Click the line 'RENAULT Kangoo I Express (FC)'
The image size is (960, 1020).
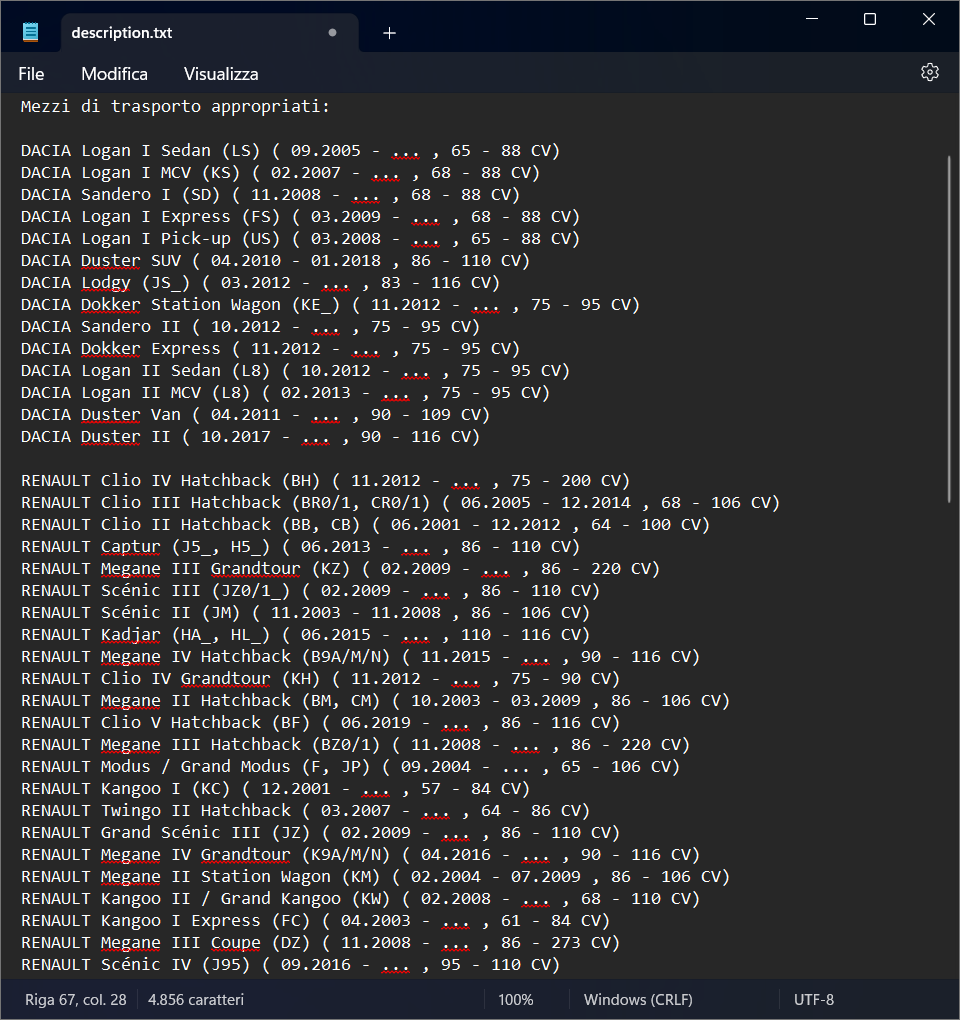[x=315, y=922]
